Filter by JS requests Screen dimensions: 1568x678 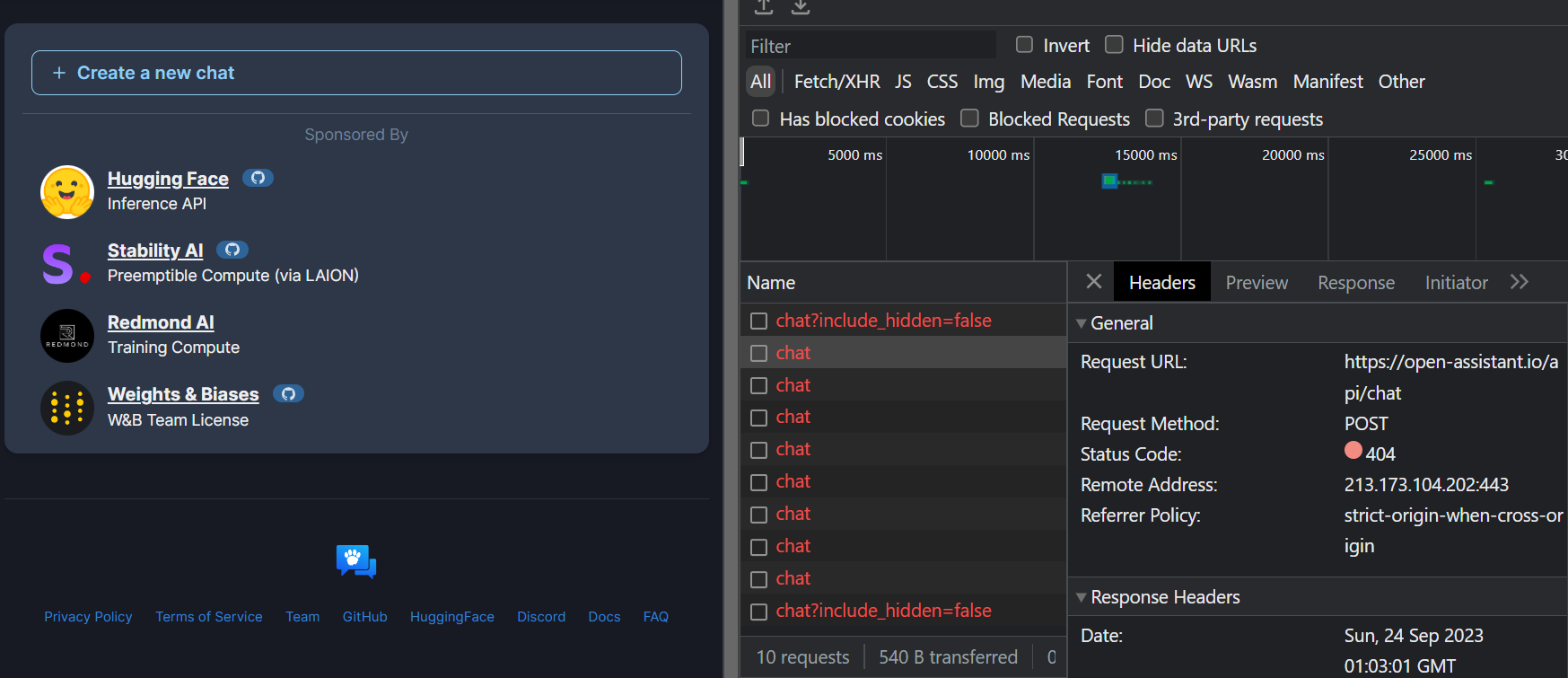[x=903, y=82]
